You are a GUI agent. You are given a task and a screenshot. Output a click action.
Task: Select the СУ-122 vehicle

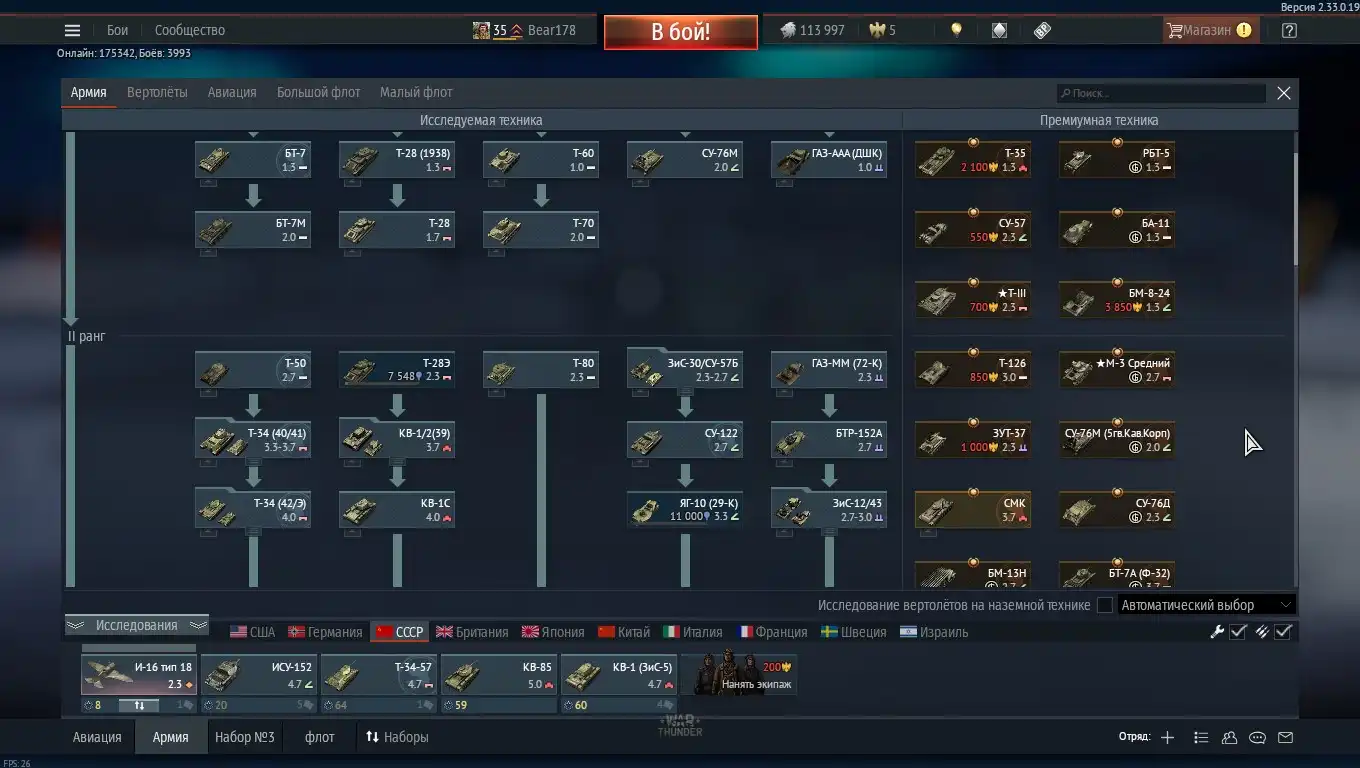coord(685,440)
